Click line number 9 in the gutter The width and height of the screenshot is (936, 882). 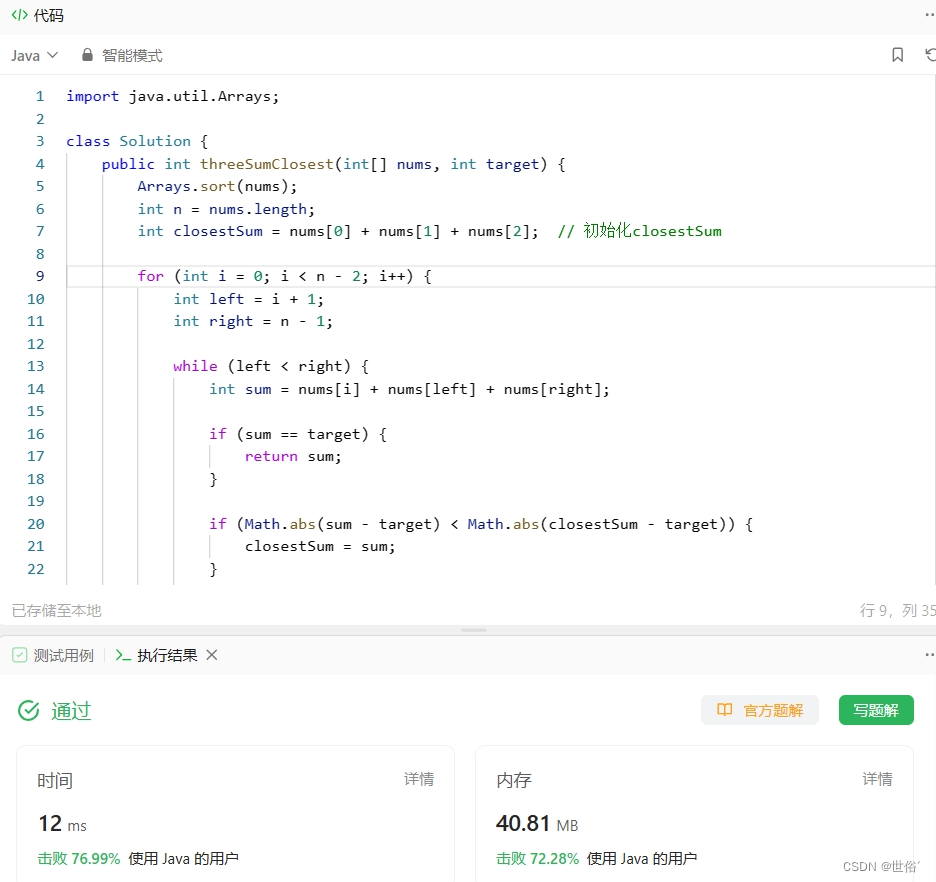[40, 276]
